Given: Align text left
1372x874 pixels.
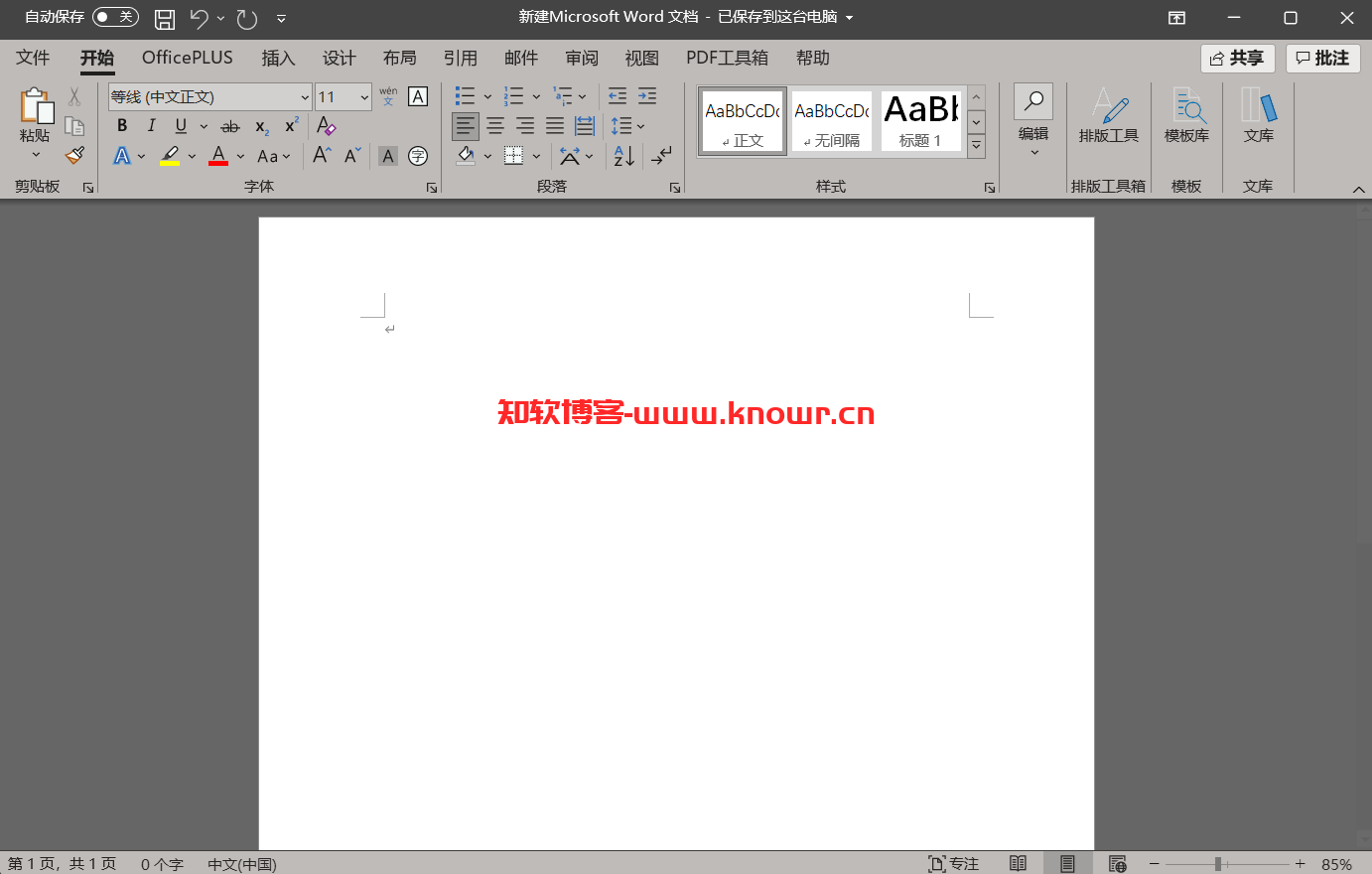Looking at the screenshot, I should pos(466,126).
